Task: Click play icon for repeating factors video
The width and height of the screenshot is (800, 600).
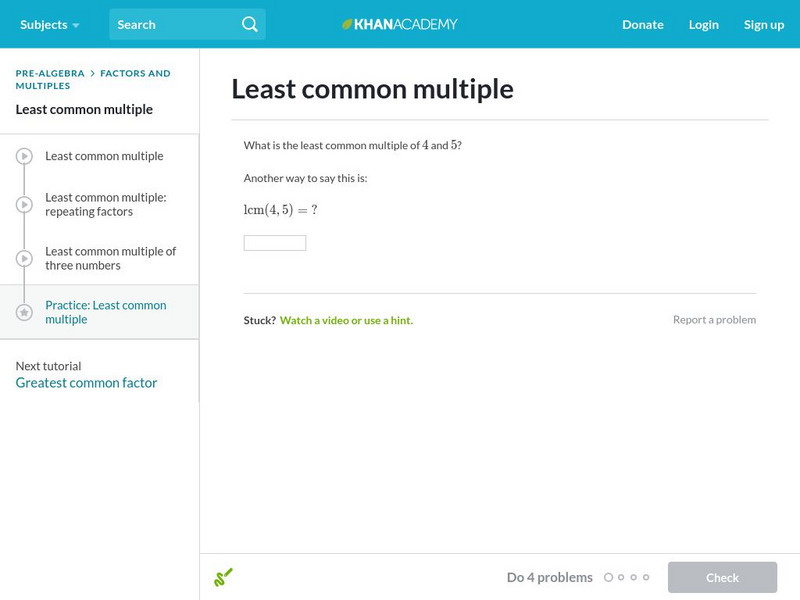Action: tap(25, 205)
